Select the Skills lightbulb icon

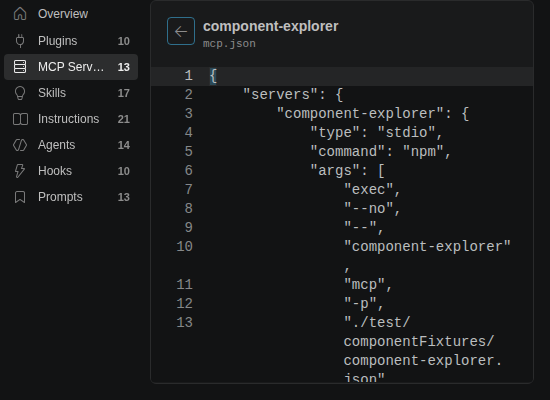point(20,93)
